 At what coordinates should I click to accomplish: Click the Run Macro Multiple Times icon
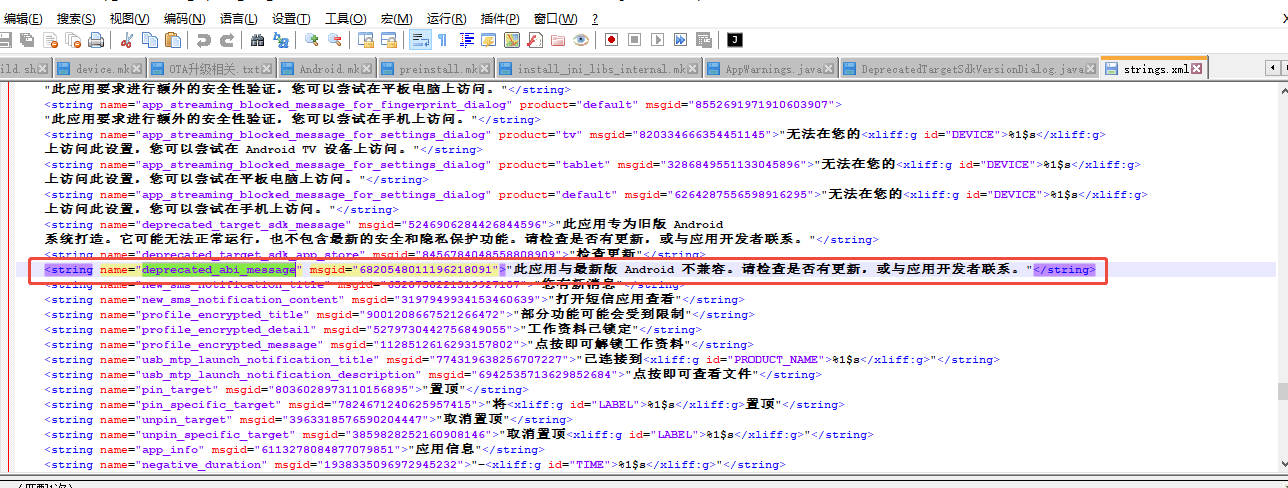pos(680,40)
